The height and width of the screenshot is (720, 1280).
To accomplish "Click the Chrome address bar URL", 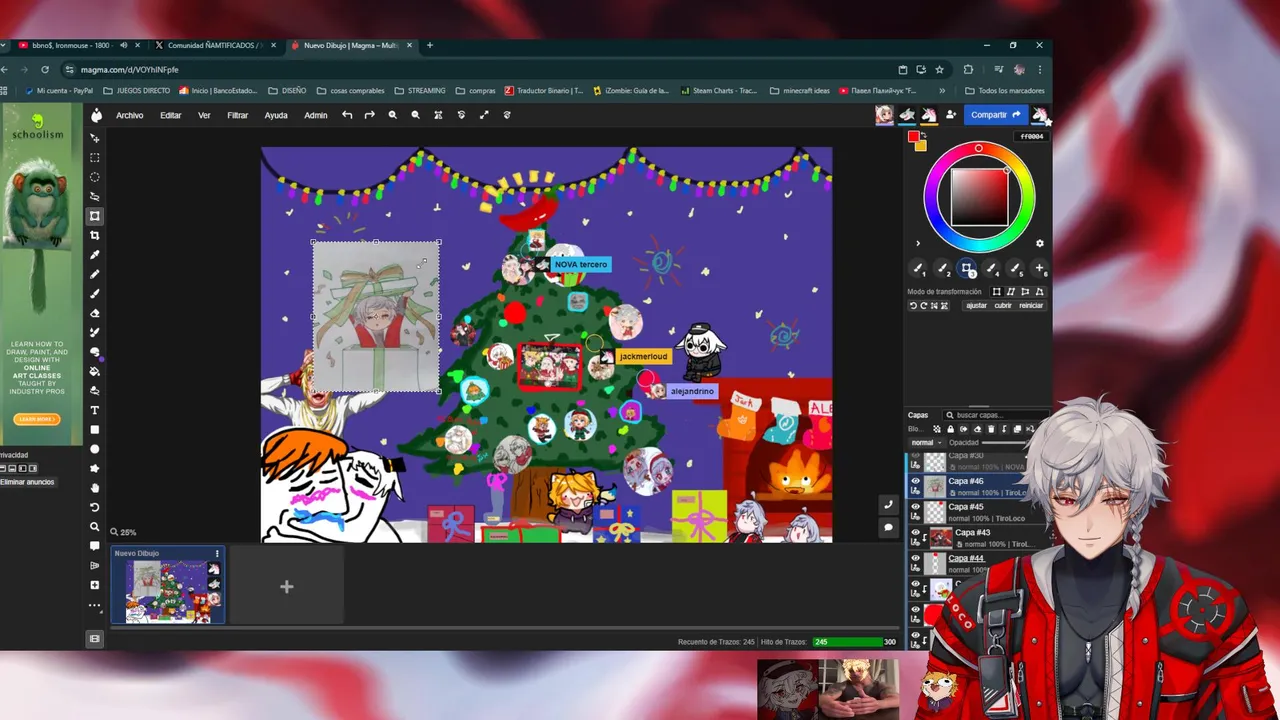I will 130,70.
